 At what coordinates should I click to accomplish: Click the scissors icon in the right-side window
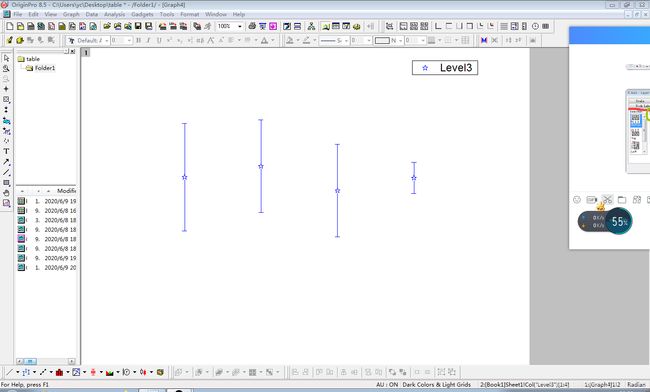[607, 199]
